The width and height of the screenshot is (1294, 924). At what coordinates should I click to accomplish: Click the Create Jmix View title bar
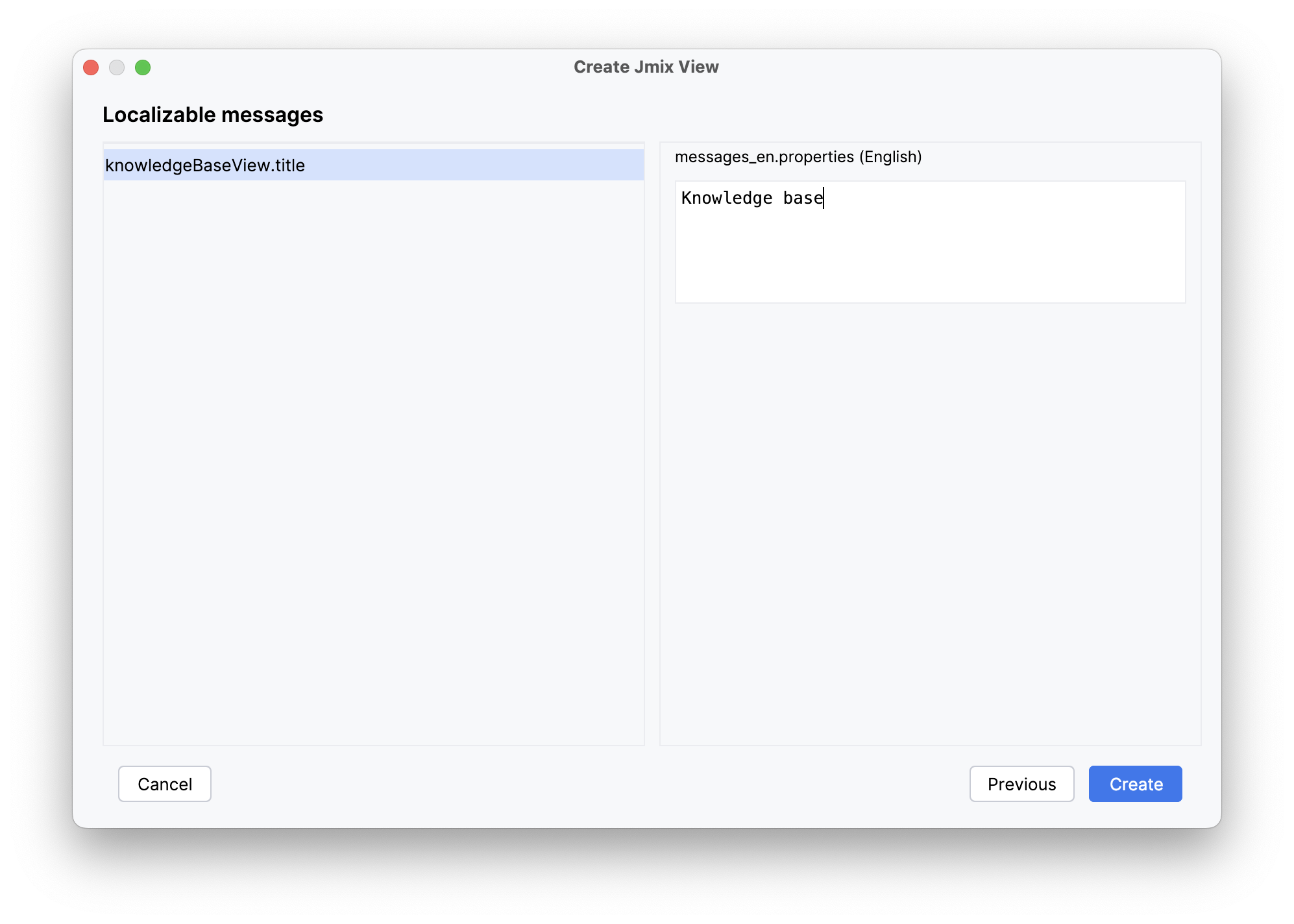click(x=646, y=66)
